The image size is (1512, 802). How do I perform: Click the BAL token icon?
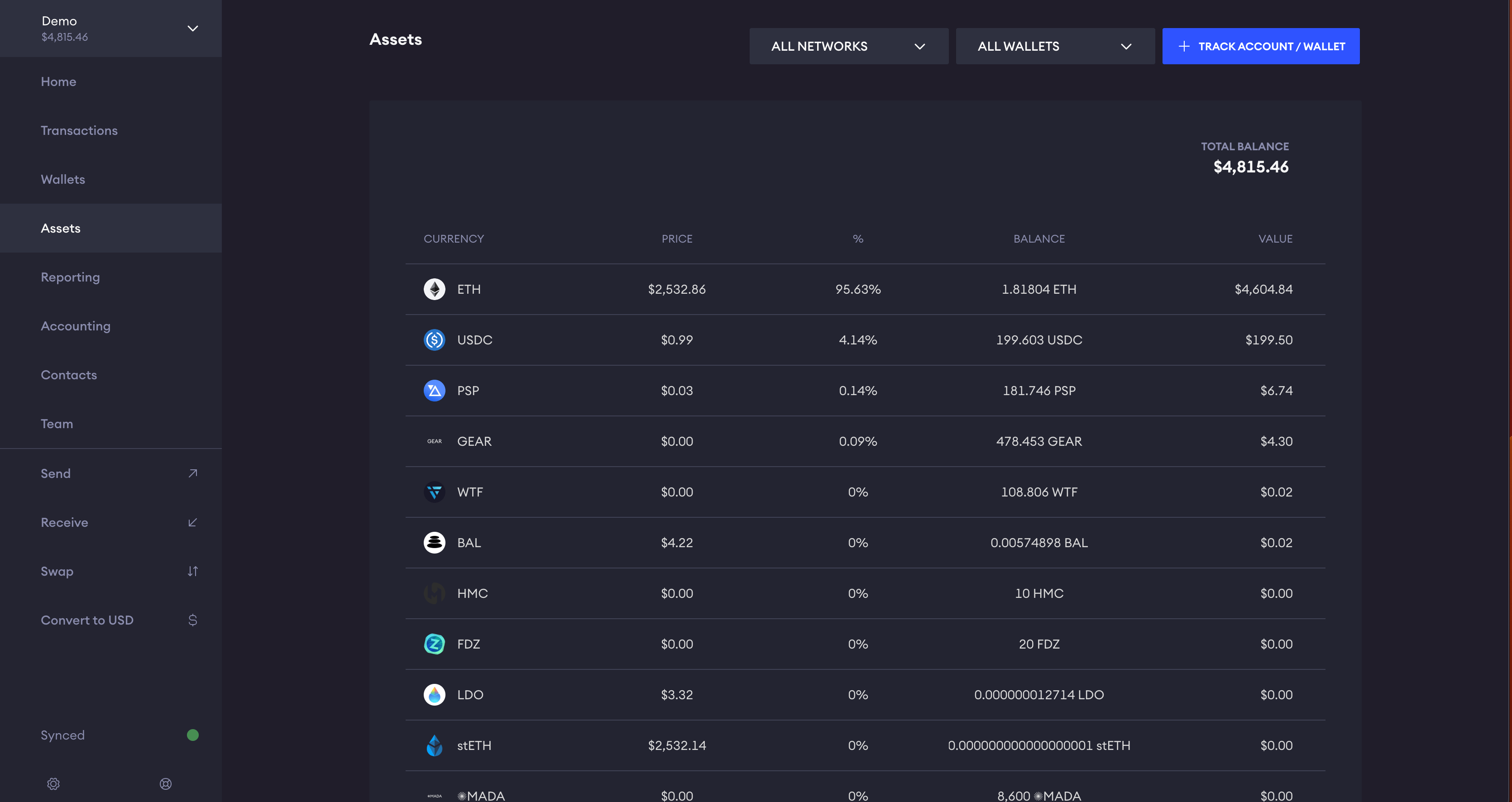pos(434,543)
